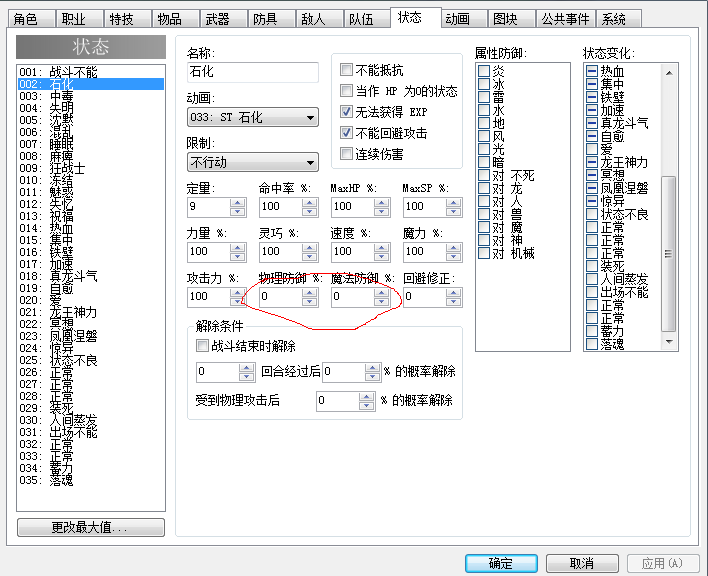Image resolution: width=708 pixels, height=576 pixels.
Task: Open the 敌人 tab
Action: click(x=319, y=19)
